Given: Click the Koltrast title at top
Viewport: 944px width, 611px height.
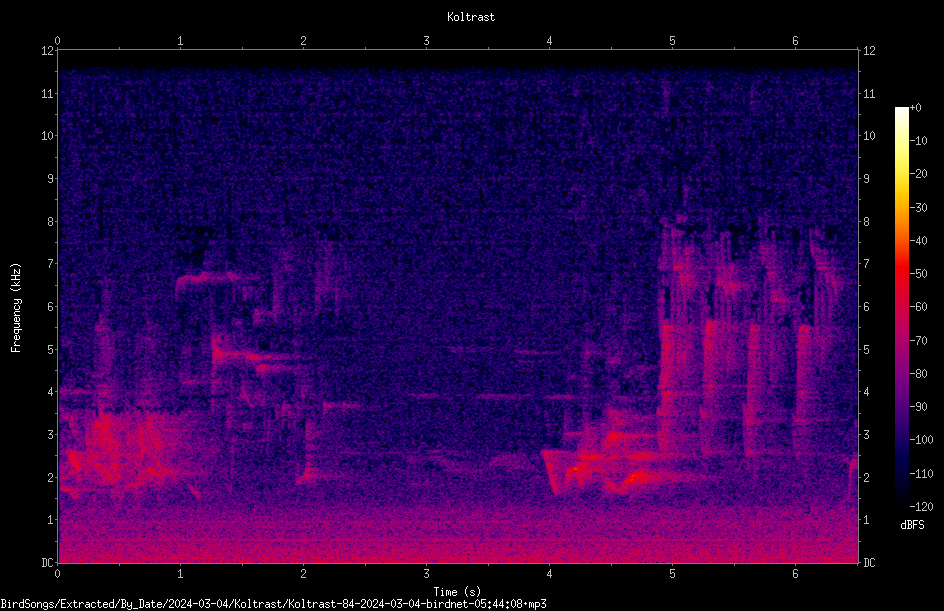Looking at the screenshot, I should point(471,17).
